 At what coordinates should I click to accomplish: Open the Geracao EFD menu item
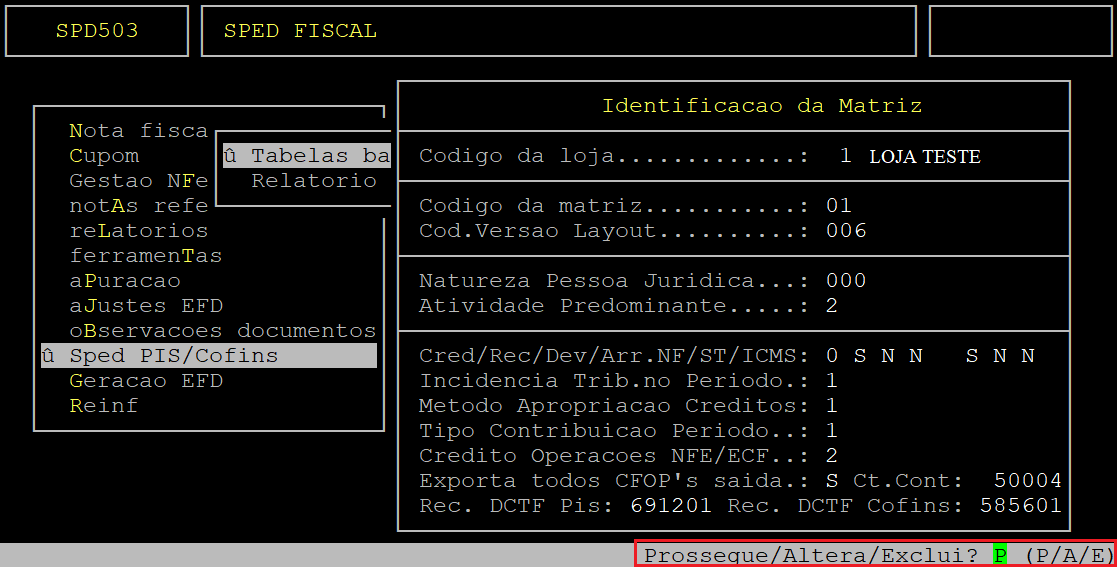pos(146,380)
